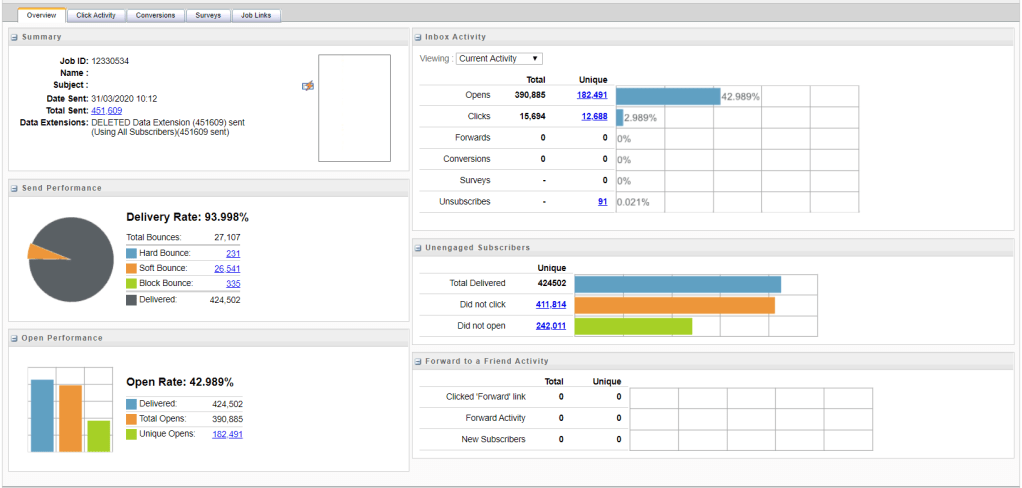The width and height of the screenshot is (1022, 488).
Task: Click unique Clicks count 12,688
Action: point(592,117)
